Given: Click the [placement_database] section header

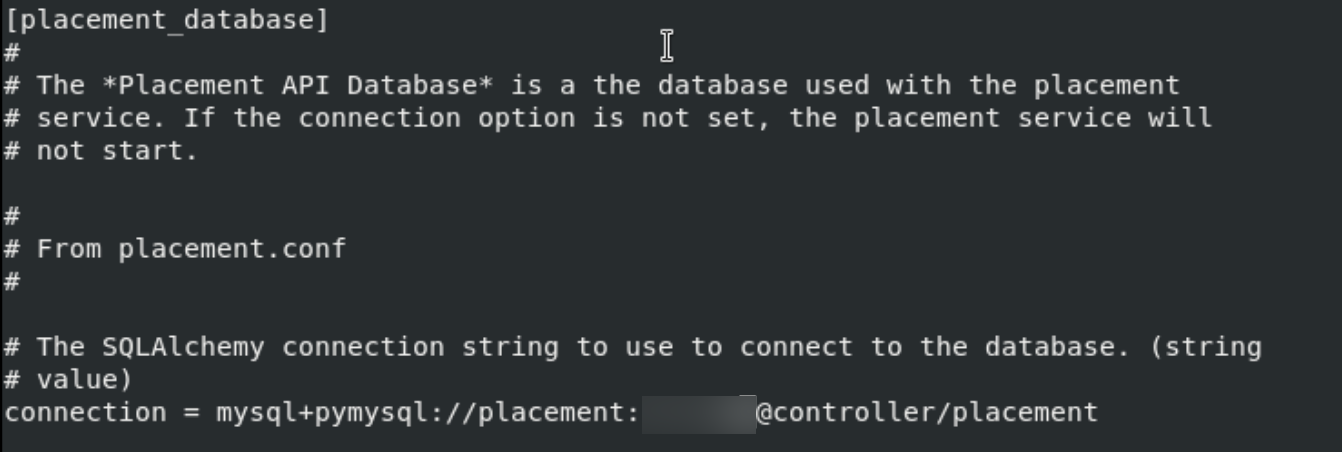Looking at the screenshot, I should point(166,20).
